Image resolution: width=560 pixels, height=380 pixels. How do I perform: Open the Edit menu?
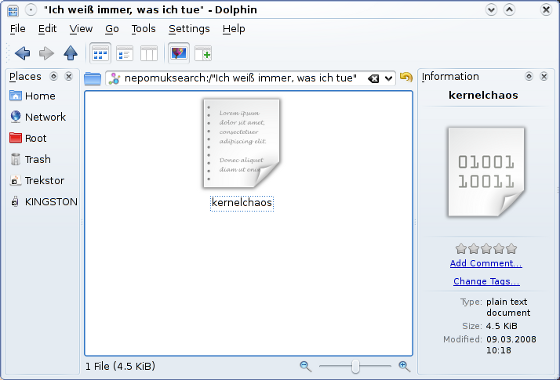pos(47,29)
